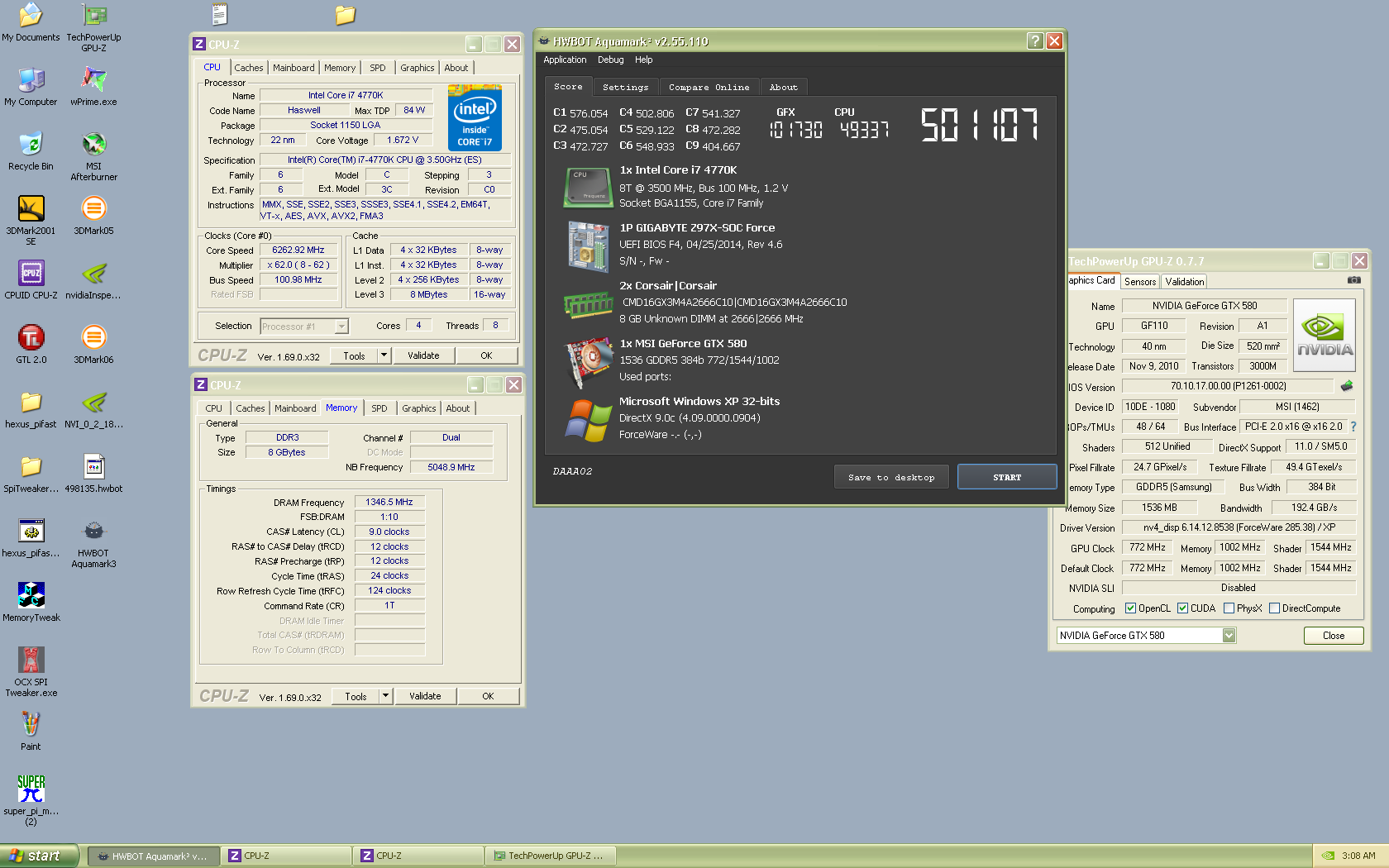Launch NVI_0_2_18 desktop icon
Screen dimensions: 1389x868
tap(93, 409)
